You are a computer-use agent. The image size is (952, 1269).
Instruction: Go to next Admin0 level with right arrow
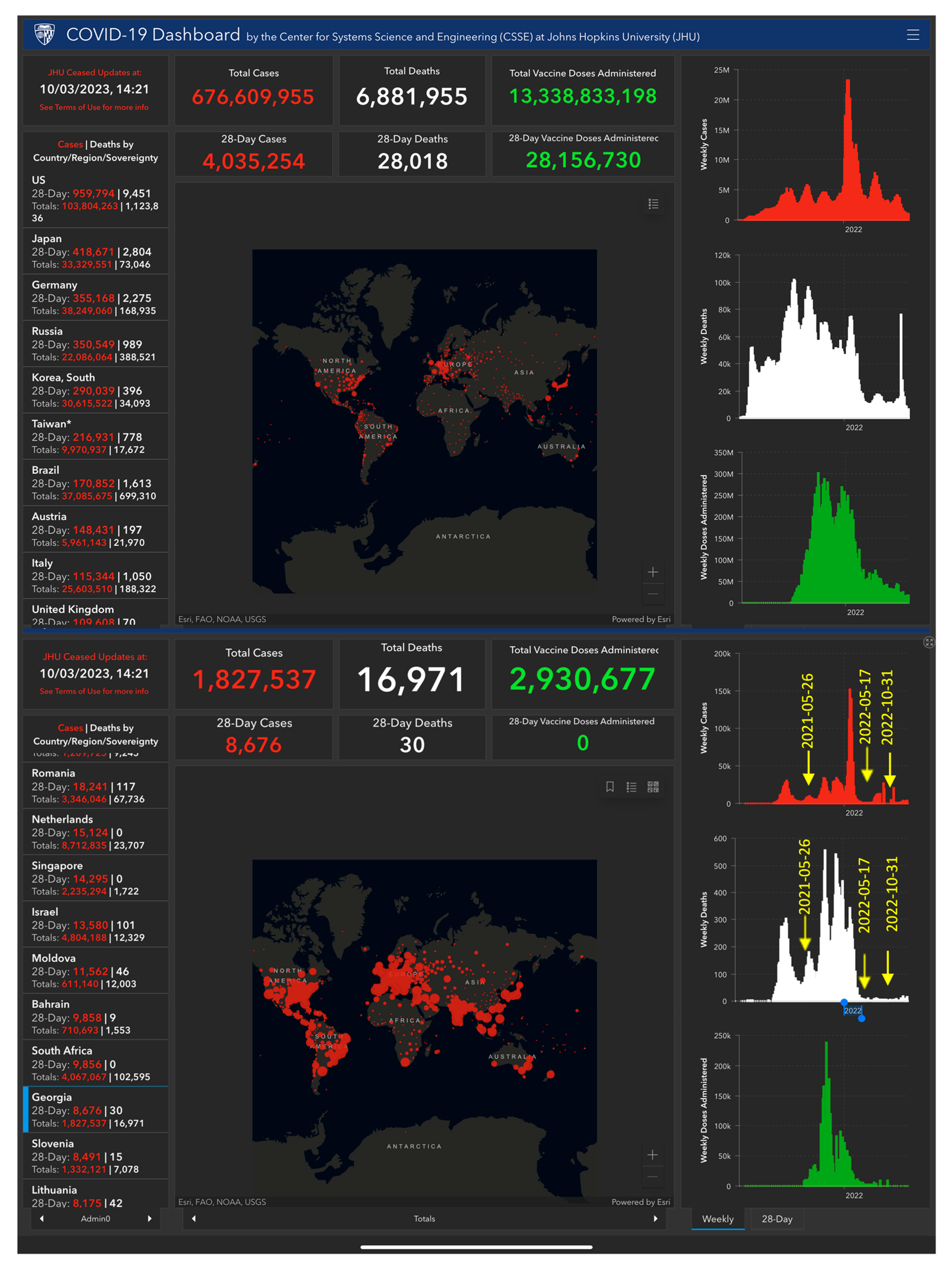point(150,1218)
